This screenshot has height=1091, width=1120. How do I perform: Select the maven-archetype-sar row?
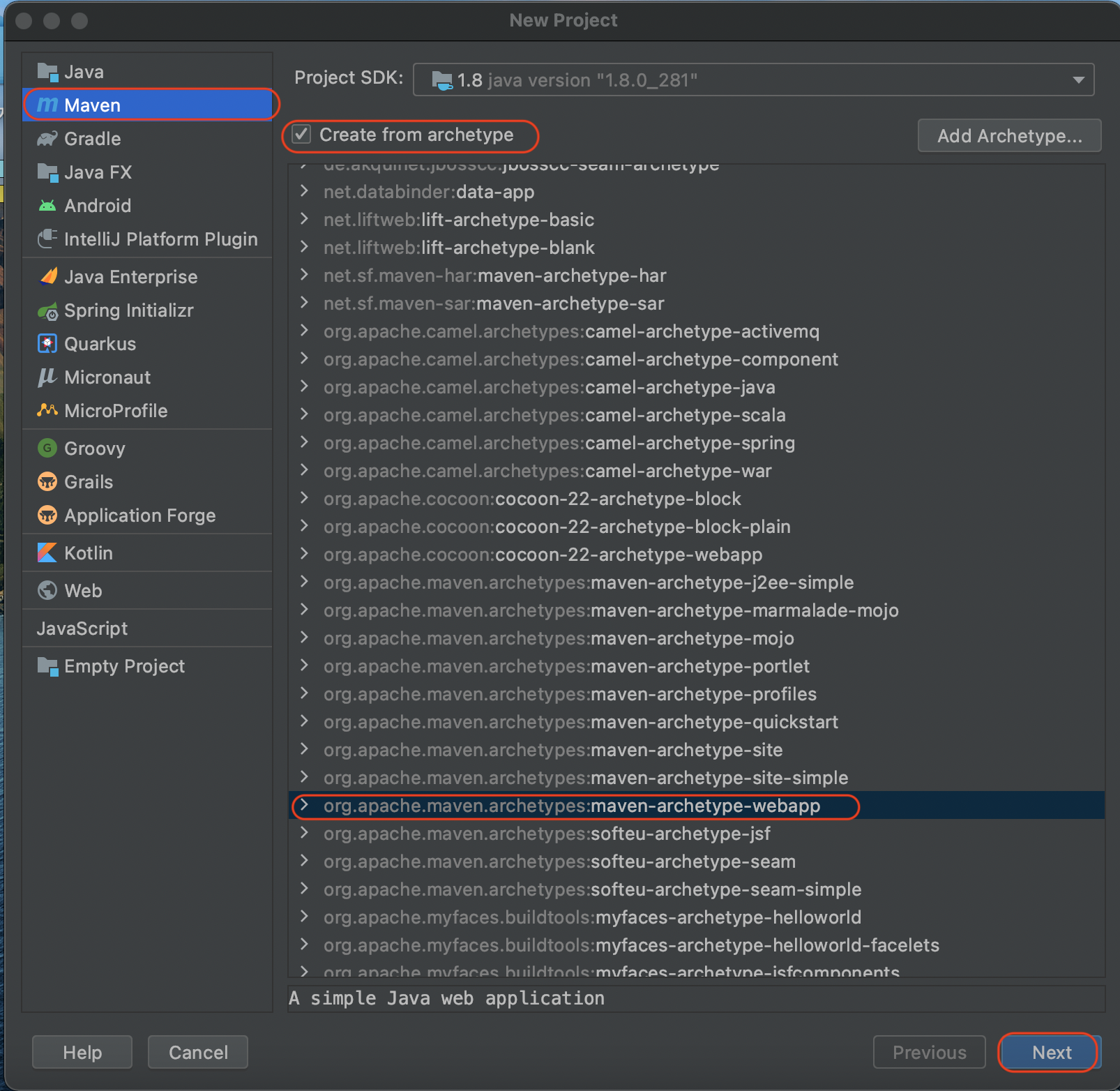pos(696,303)
